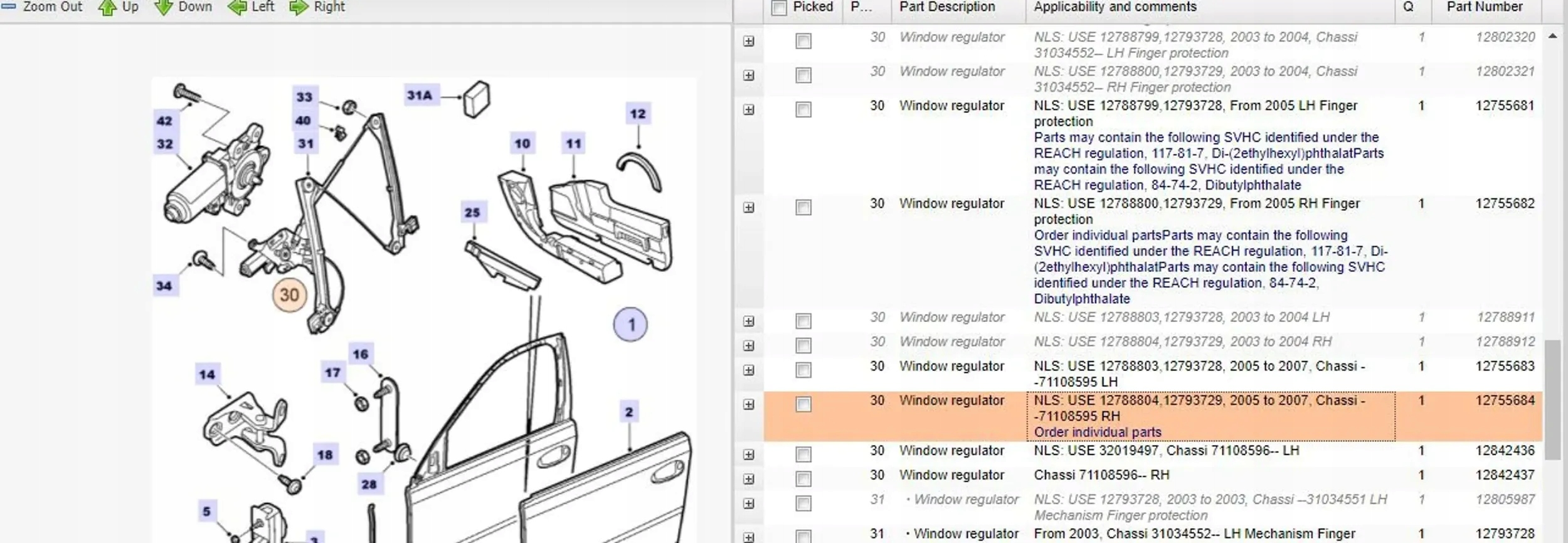The height and width of the screenshot is (543, 1568).
Task: Expand the row for part 12842436
Action: pyautogui.click(x=749, y=454)
